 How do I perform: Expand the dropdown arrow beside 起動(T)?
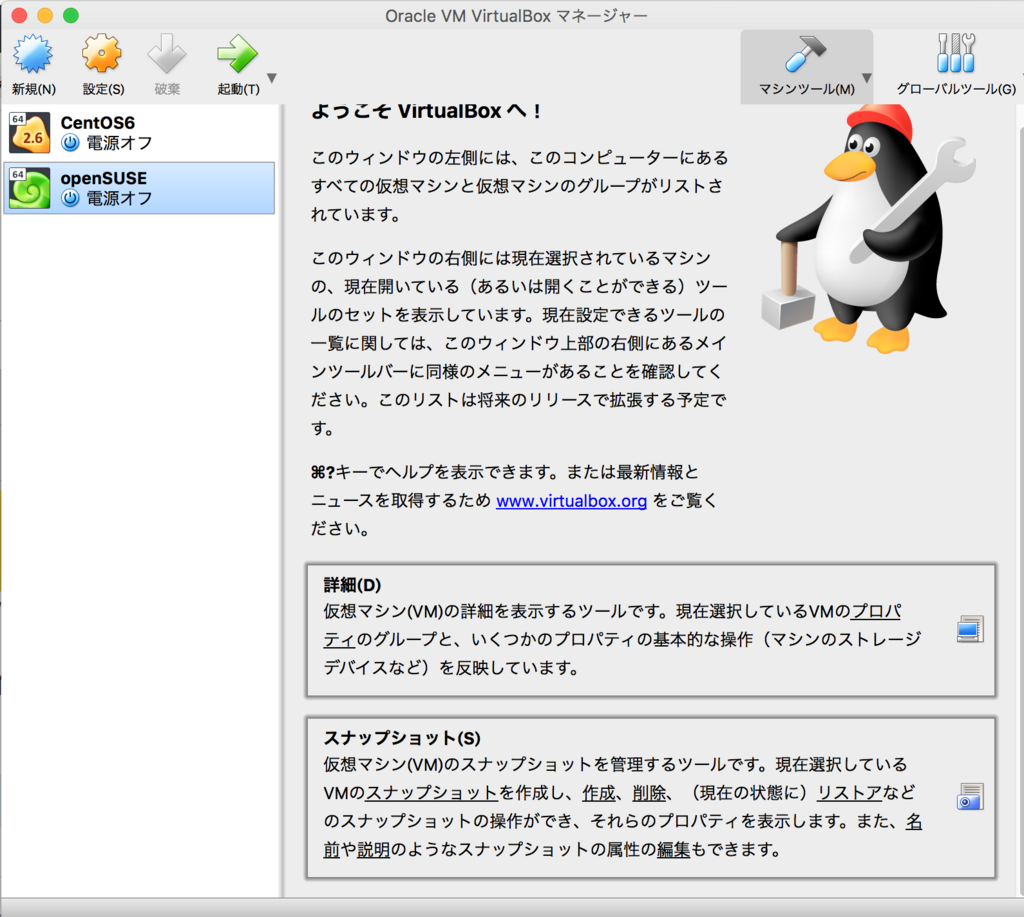pos(272,78)
